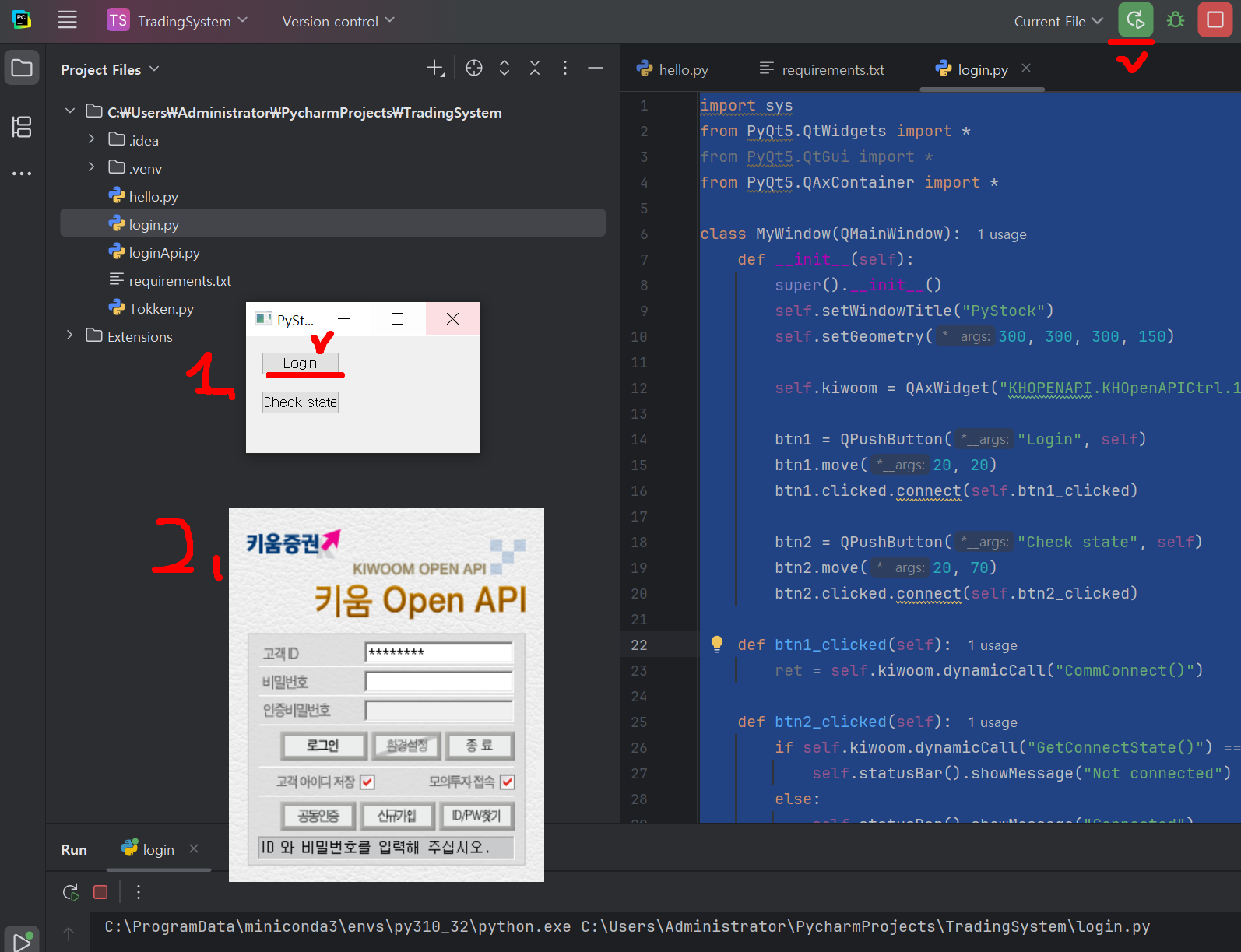Screen dimensions: 1241x952
Task: Click the scroll up arrow in the Run console
Action: (69, 933)
